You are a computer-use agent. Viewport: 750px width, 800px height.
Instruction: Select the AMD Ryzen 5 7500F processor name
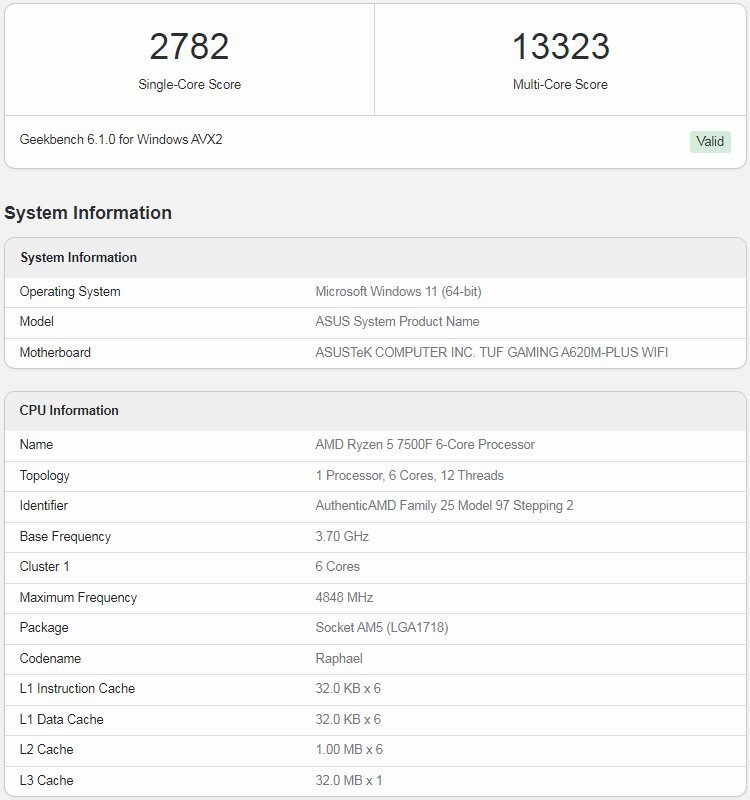(x=425, y=444)
